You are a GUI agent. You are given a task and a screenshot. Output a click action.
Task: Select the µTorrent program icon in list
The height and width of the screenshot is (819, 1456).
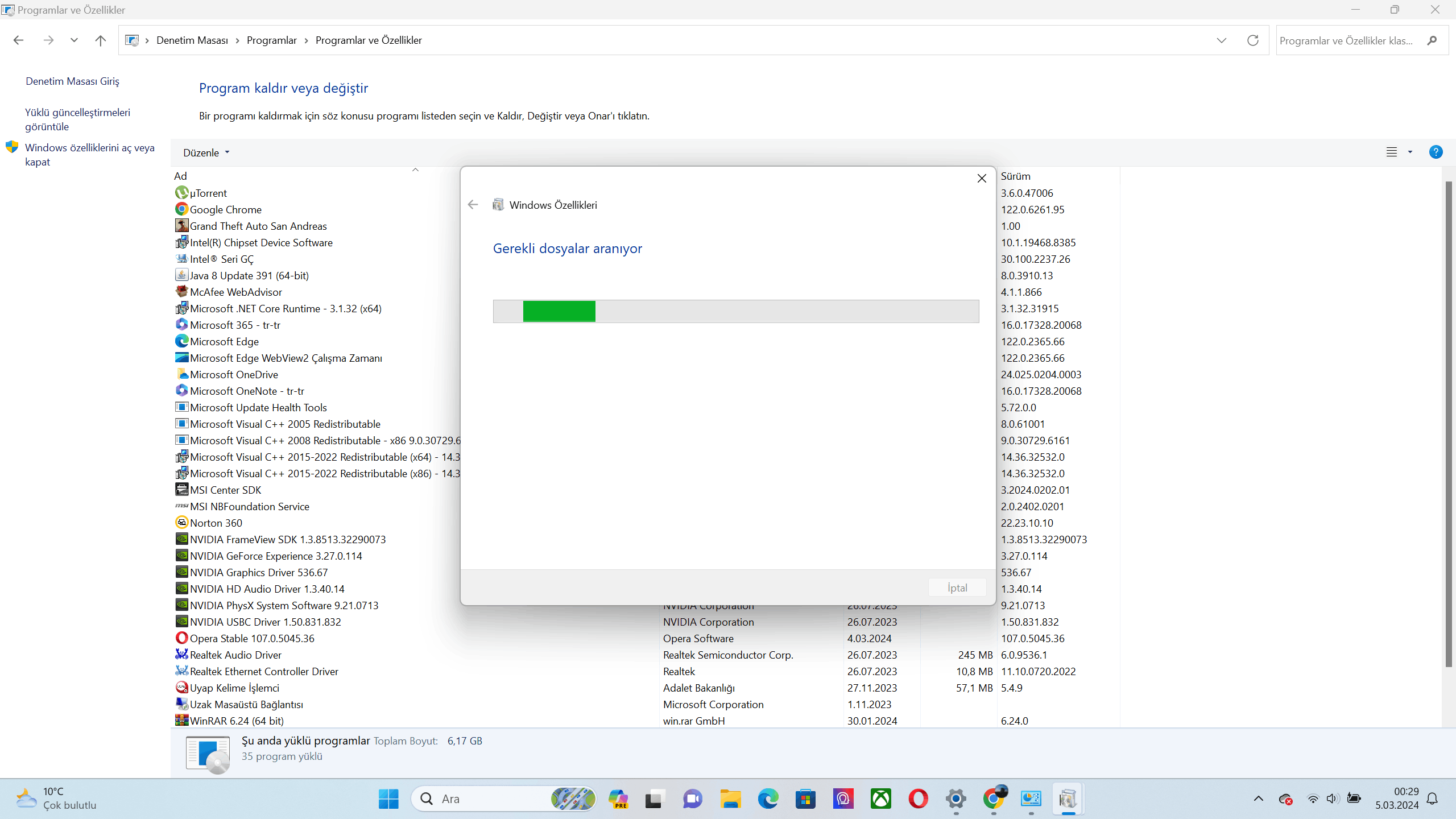coord(181,193)
